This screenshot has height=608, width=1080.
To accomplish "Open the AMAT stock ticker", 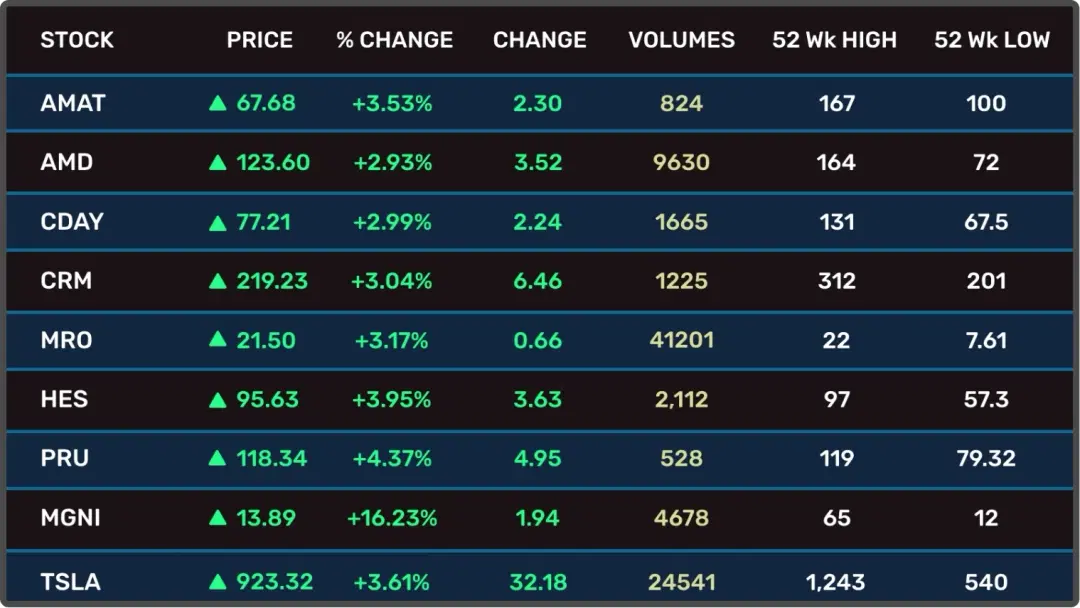I will [72, 103].
